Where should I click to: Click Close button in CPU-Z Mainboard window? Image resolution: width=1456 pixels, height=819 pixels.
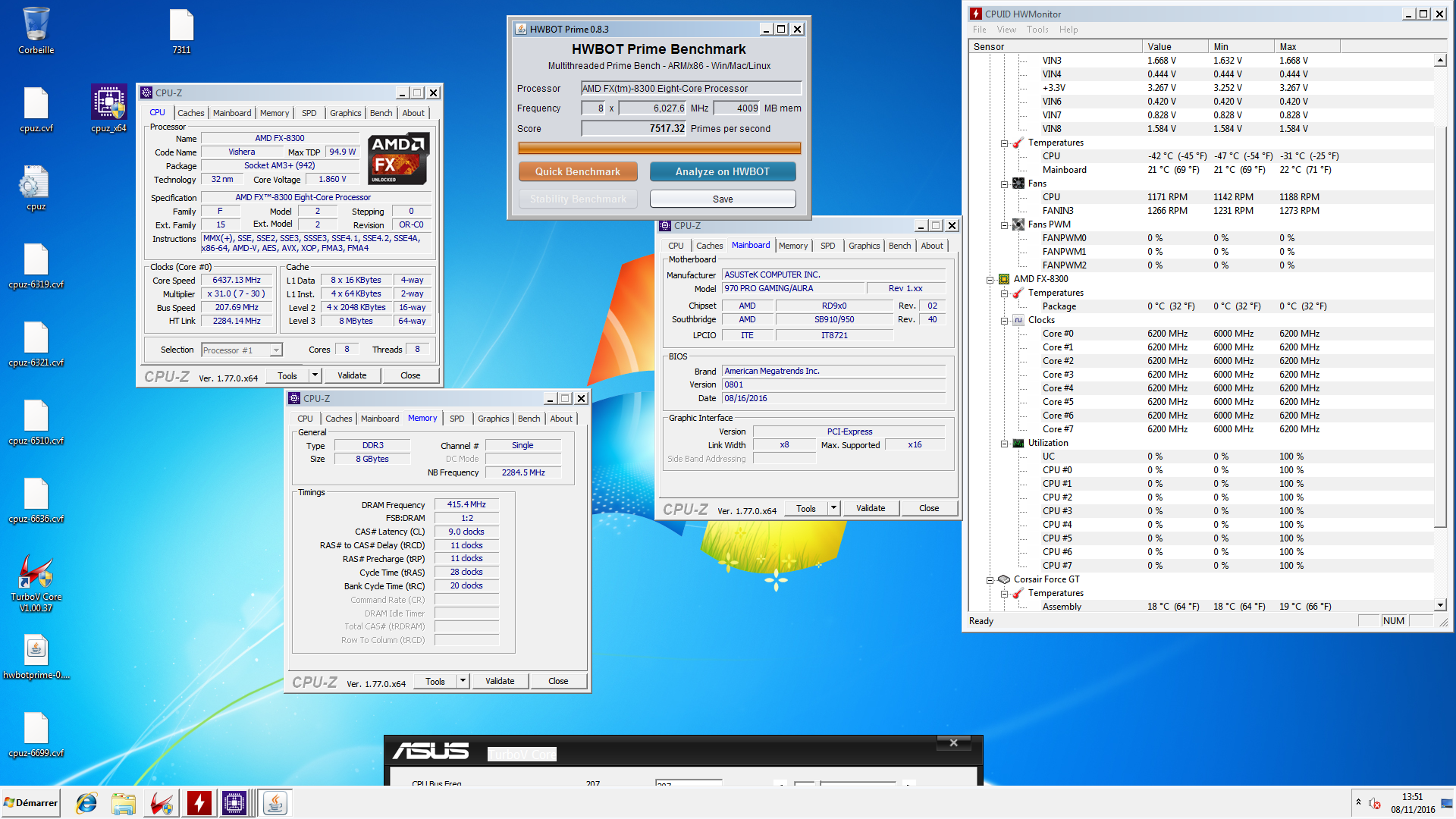pyautogui.click(x=929, y=508)
